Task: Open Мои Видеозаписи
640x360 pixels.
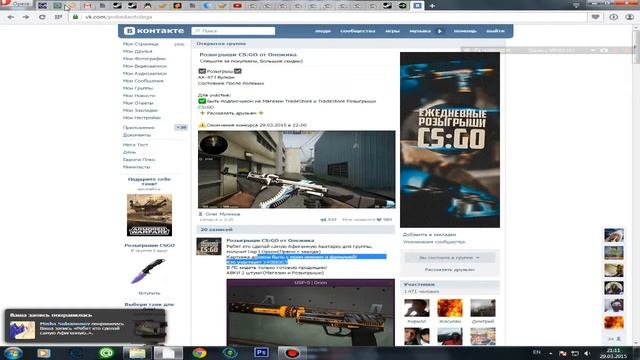Action: pos(144,66)
